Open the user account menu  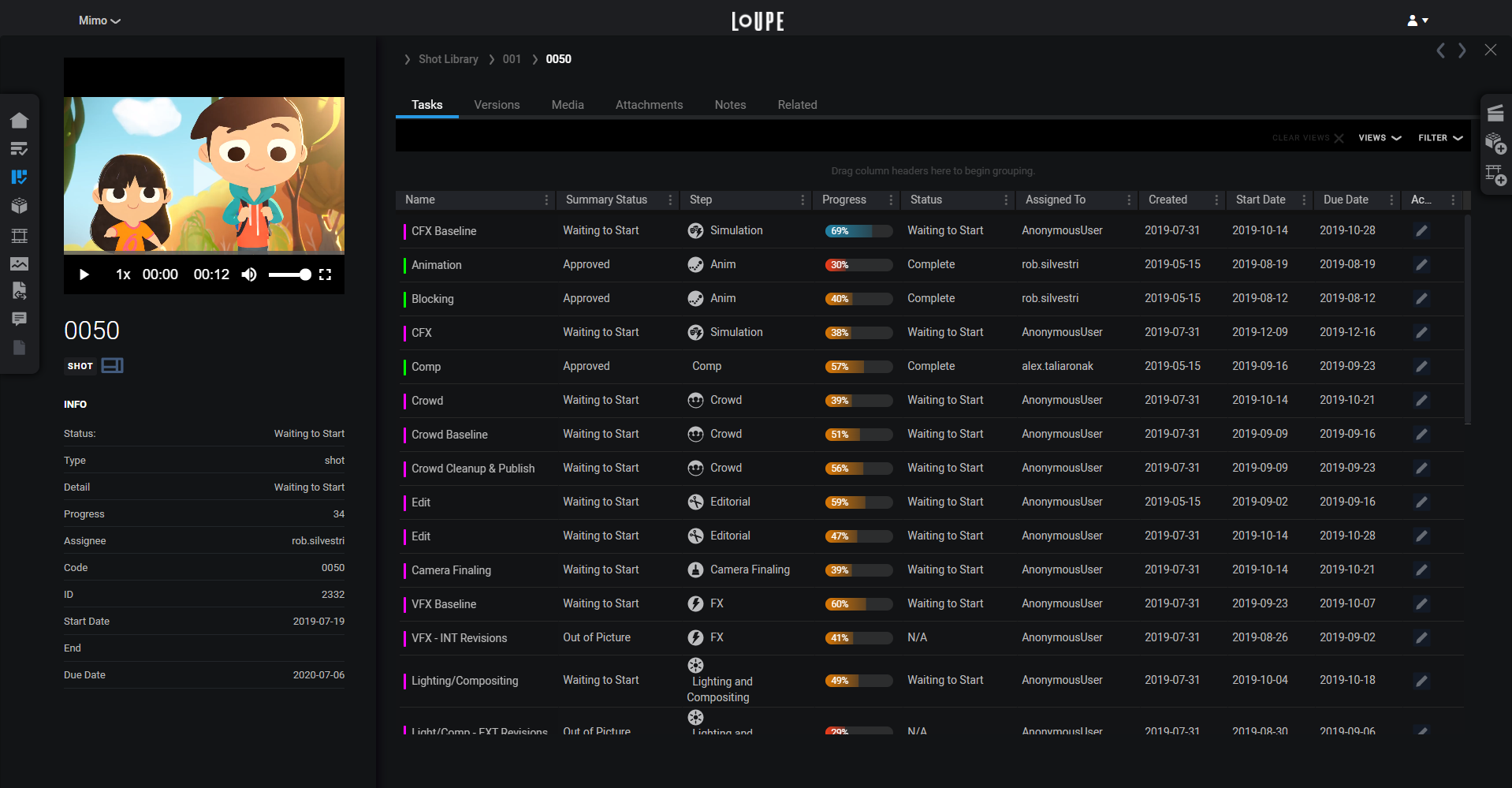click(1417, 21)
